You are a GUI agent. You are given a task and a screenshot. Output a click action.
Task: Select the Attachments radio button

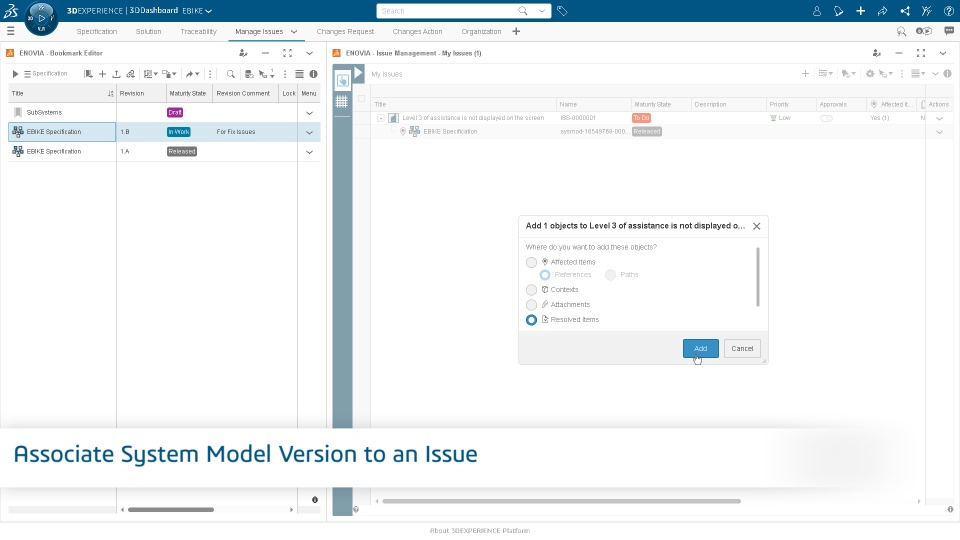pyautogui.click(x=531, y=305)
